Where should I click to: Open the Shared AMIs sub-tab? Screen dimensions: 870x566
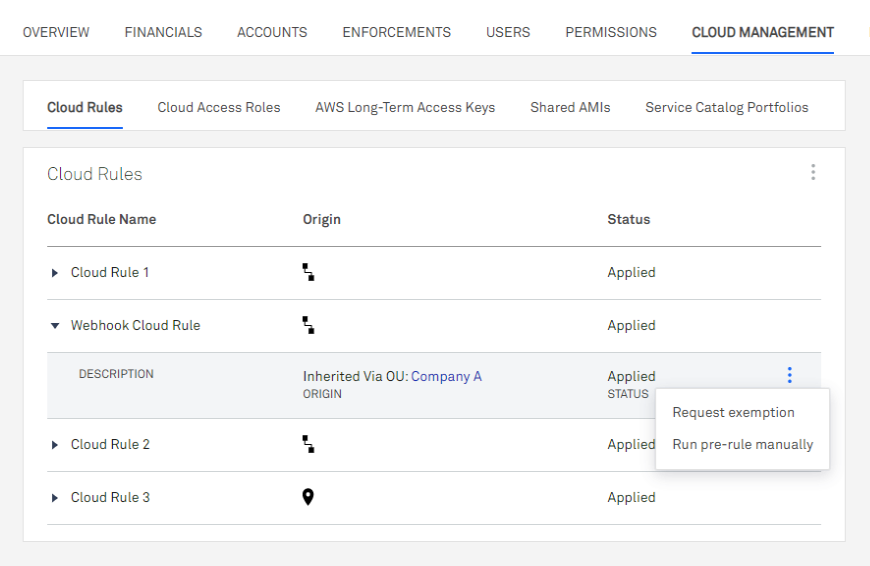[570, 107]
